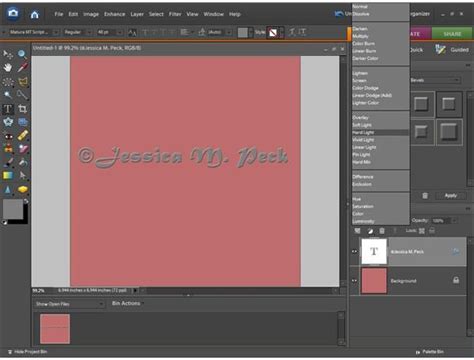Open the text color dropdown arrow
The image size is (474, 360).
coord(251,32)
